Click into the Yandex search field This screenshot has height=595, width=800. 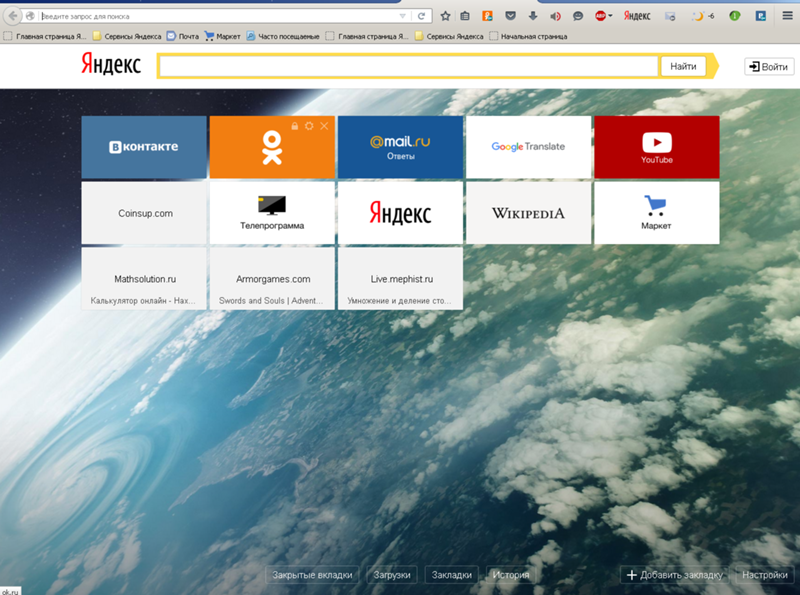409,66
